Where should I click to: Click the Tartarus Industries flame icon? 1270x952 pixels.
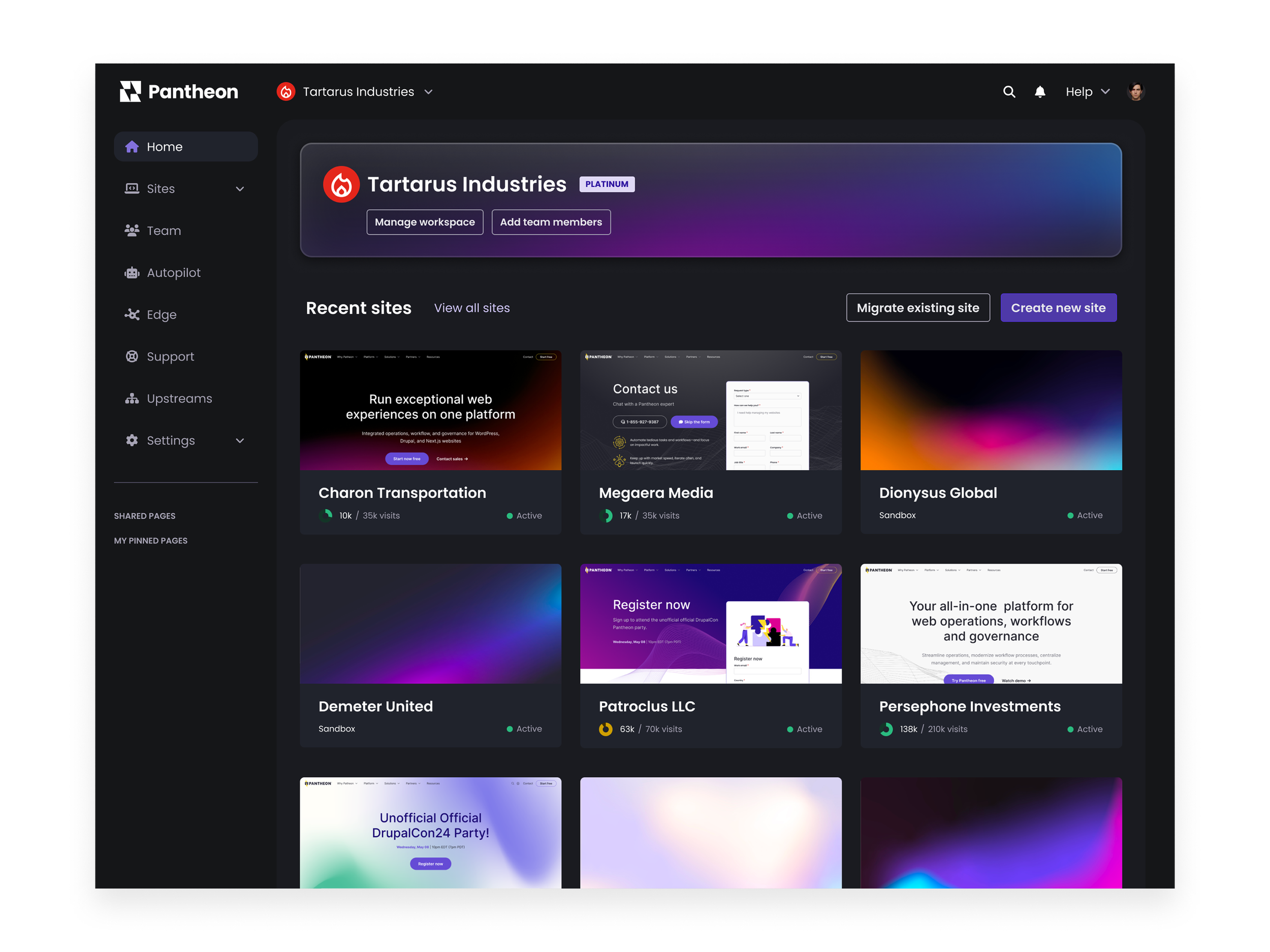click(285, 91)
